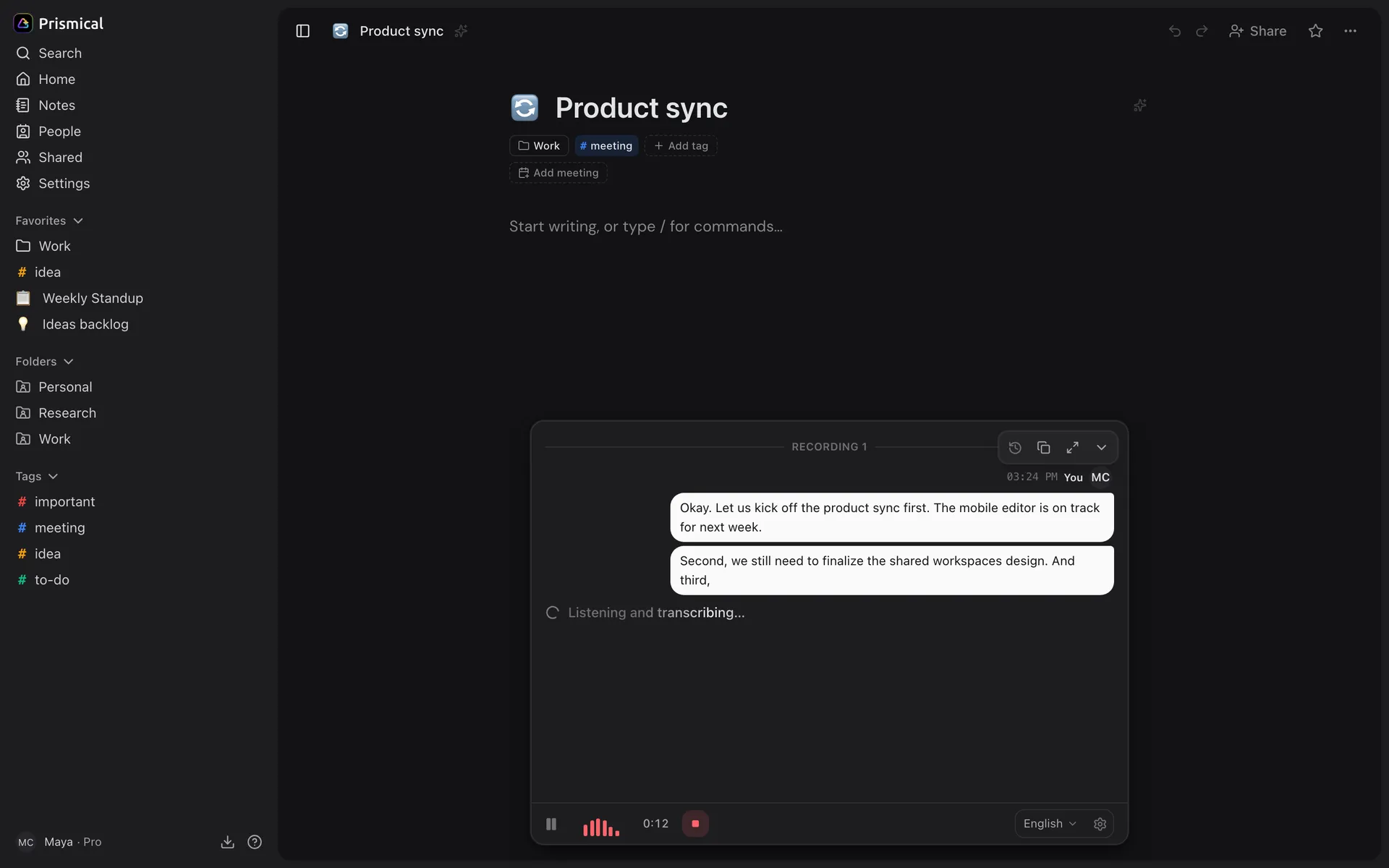The height and width of the screenshot is (868, 1389).
Task: Click the redo arrow icon
Action: pyautogui.click(x=1202, y=31)
